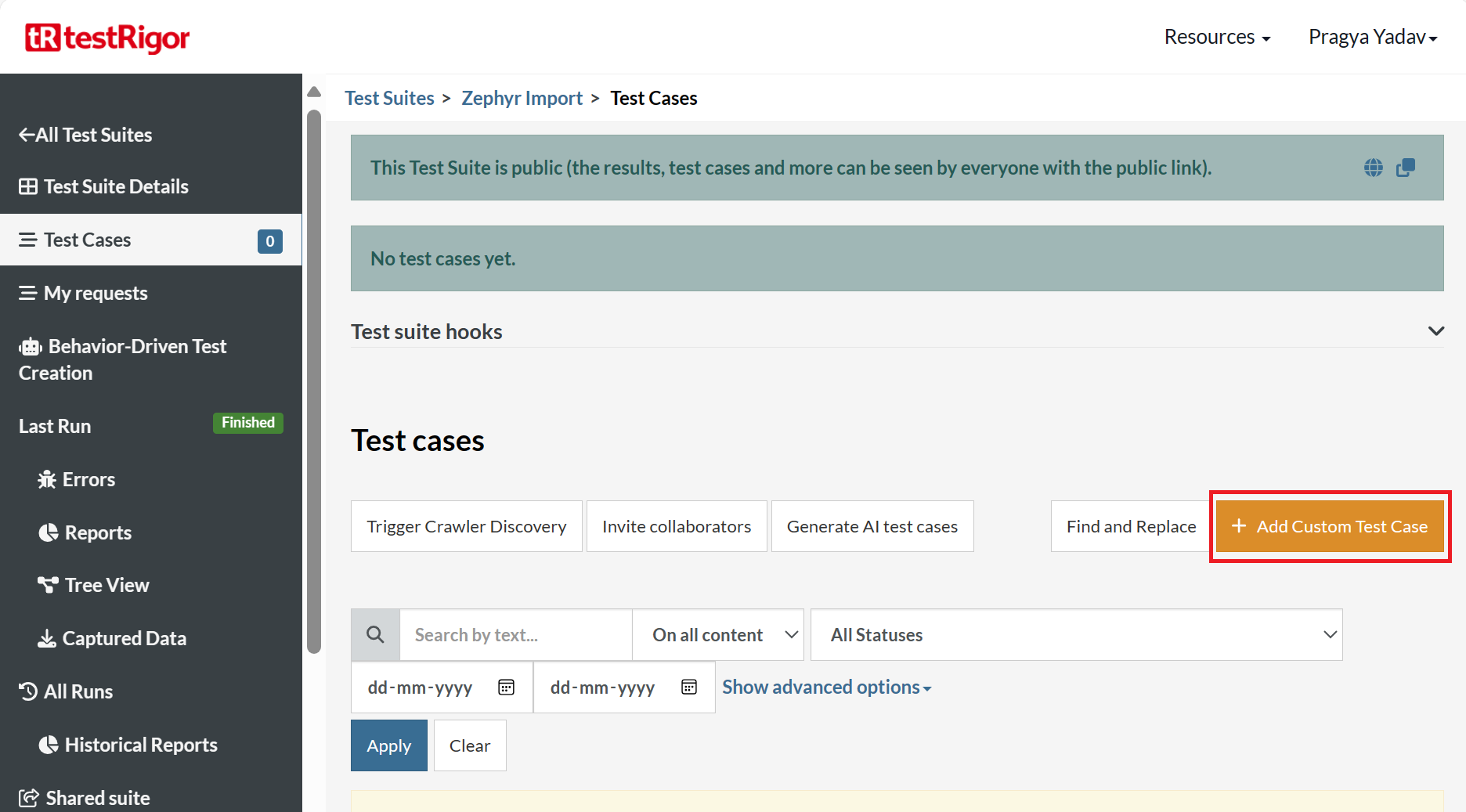Click Add Custom Test Case button
Screen dimensions: 1466x812
point(1330,527)
